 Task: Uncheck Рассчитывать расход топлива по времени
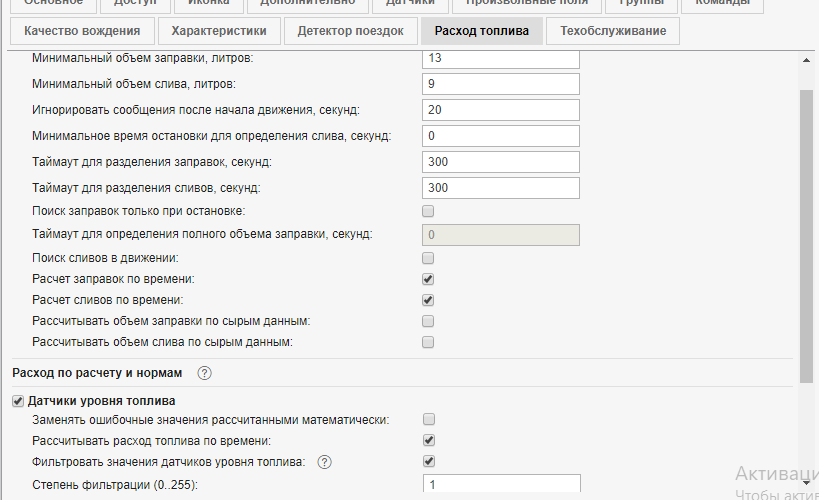coord(428,440)
